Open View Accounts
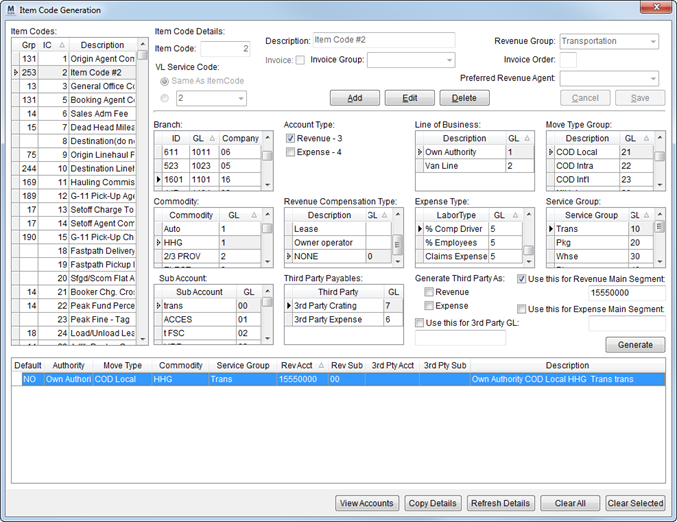 367,503
